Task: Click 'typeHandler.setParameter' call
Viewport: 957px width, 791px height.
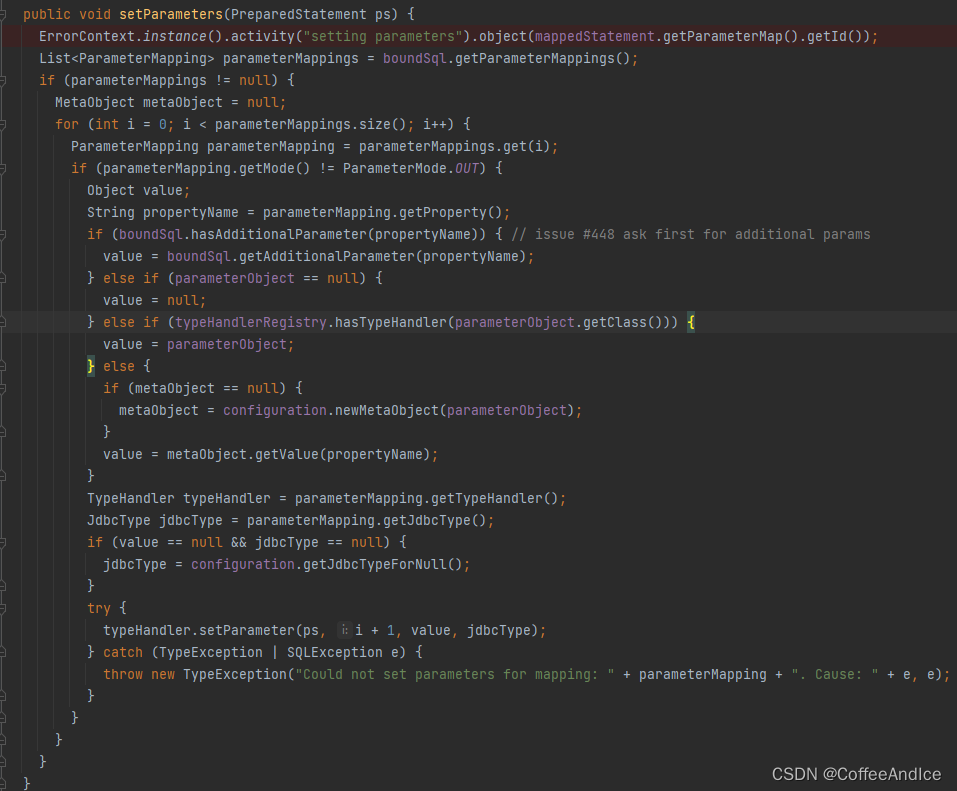Action: (x=199, y=630)
